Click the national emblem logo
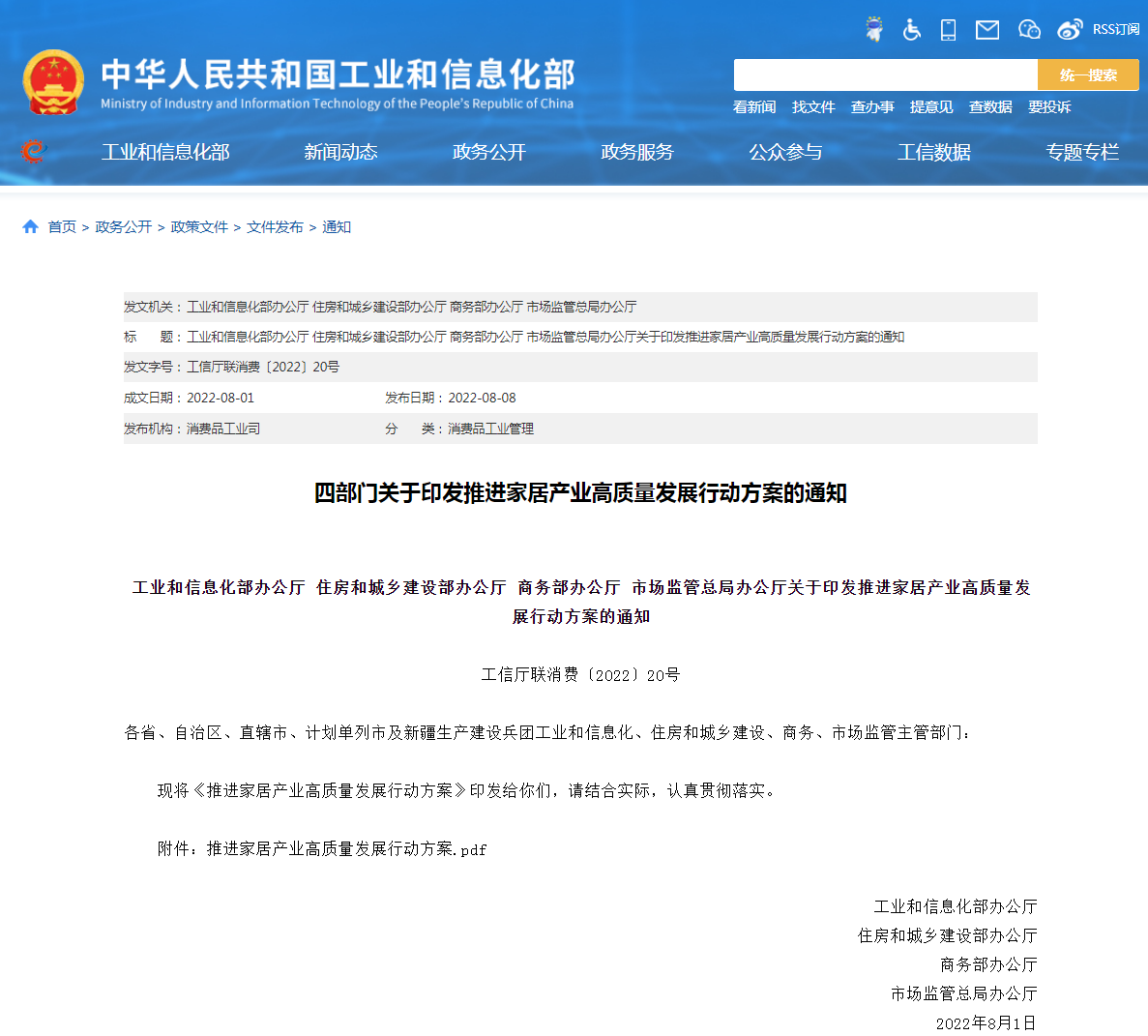The width and height of the screenshot is (1148, 1036). pyautogui.click(x=54, y=82)
